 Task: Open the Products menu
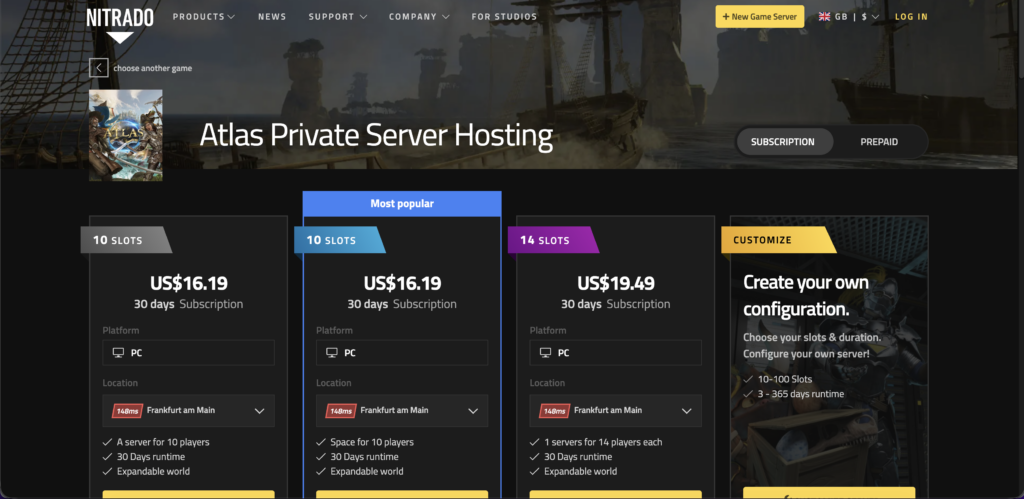click(x=203, y=17)
